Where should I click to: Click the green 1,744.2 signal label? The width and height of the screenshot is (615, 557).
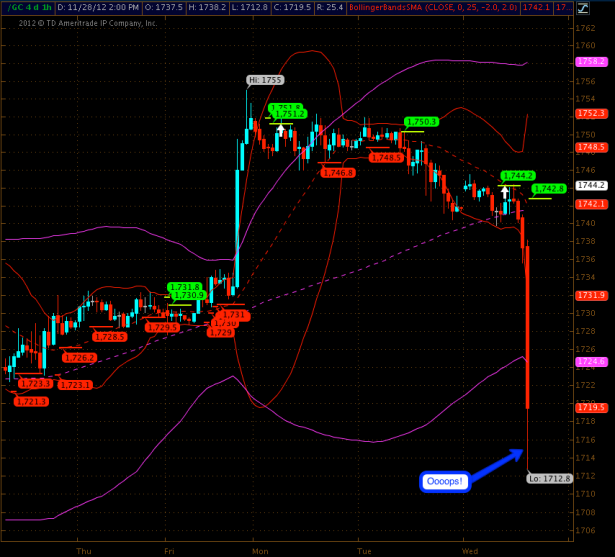click(518, 175)
